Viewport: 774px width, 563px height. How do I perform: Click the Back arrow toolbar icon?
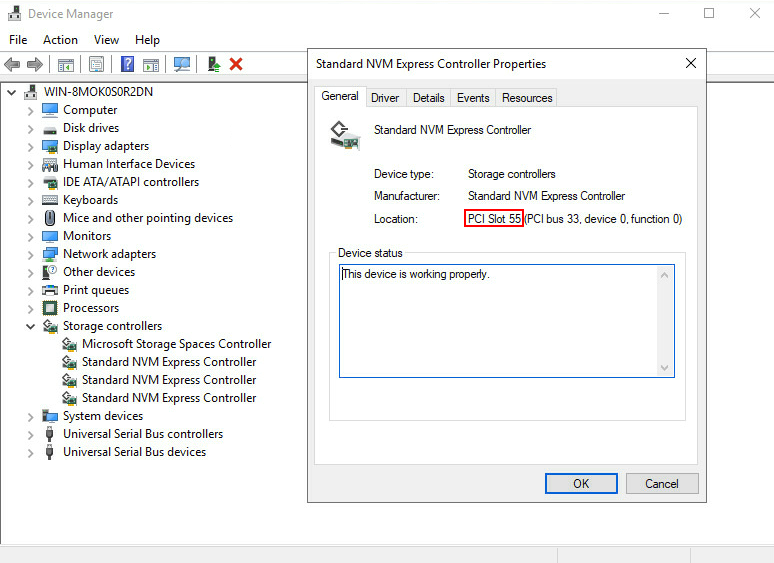tap(12, 64)
